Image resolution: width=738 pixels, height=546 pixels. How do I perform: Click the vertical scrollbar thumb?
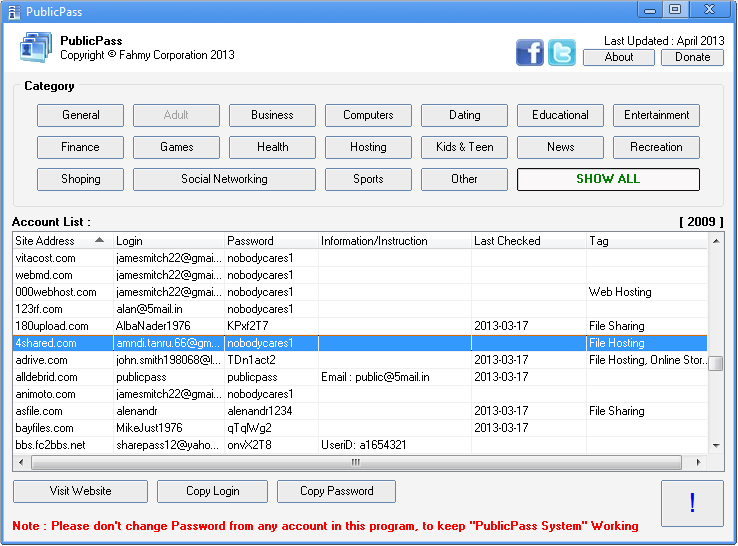pos(716,363)
